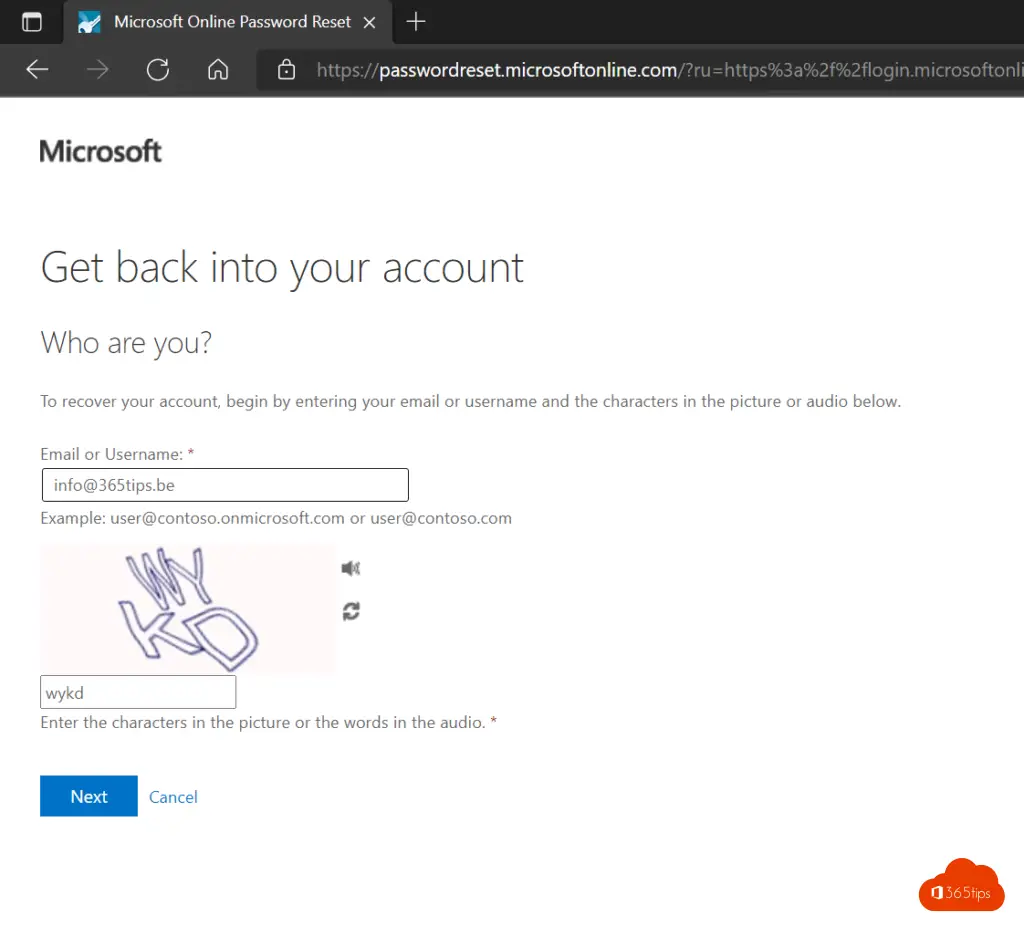The width and height of the screenshot is (1024, 947).
Task: Select the address bar URL
Action: pos(669,70)
